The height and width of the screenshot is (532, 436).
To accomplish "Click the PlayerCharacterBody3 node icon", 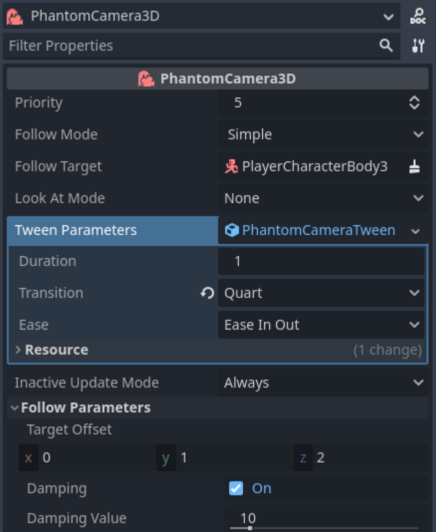I will [231, 166].
